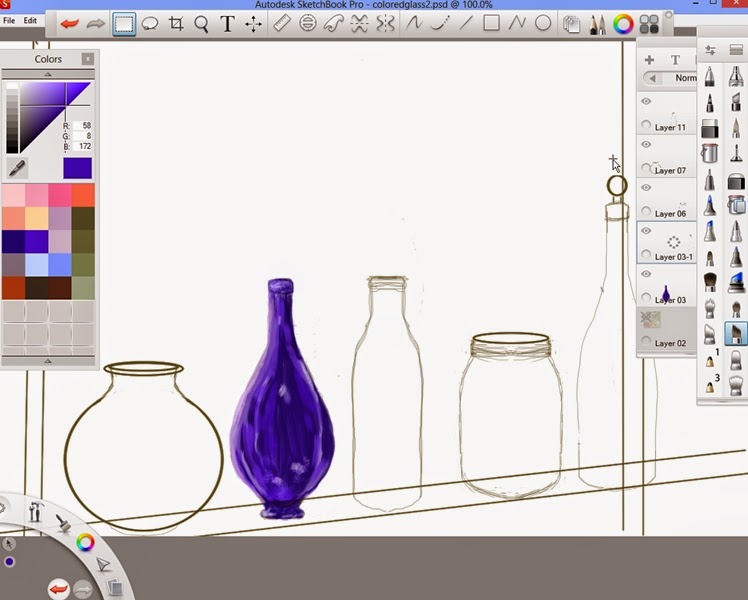Click the B value field showing 172
The width and height of the screenshot is (748, 600).
pos(83,146)
